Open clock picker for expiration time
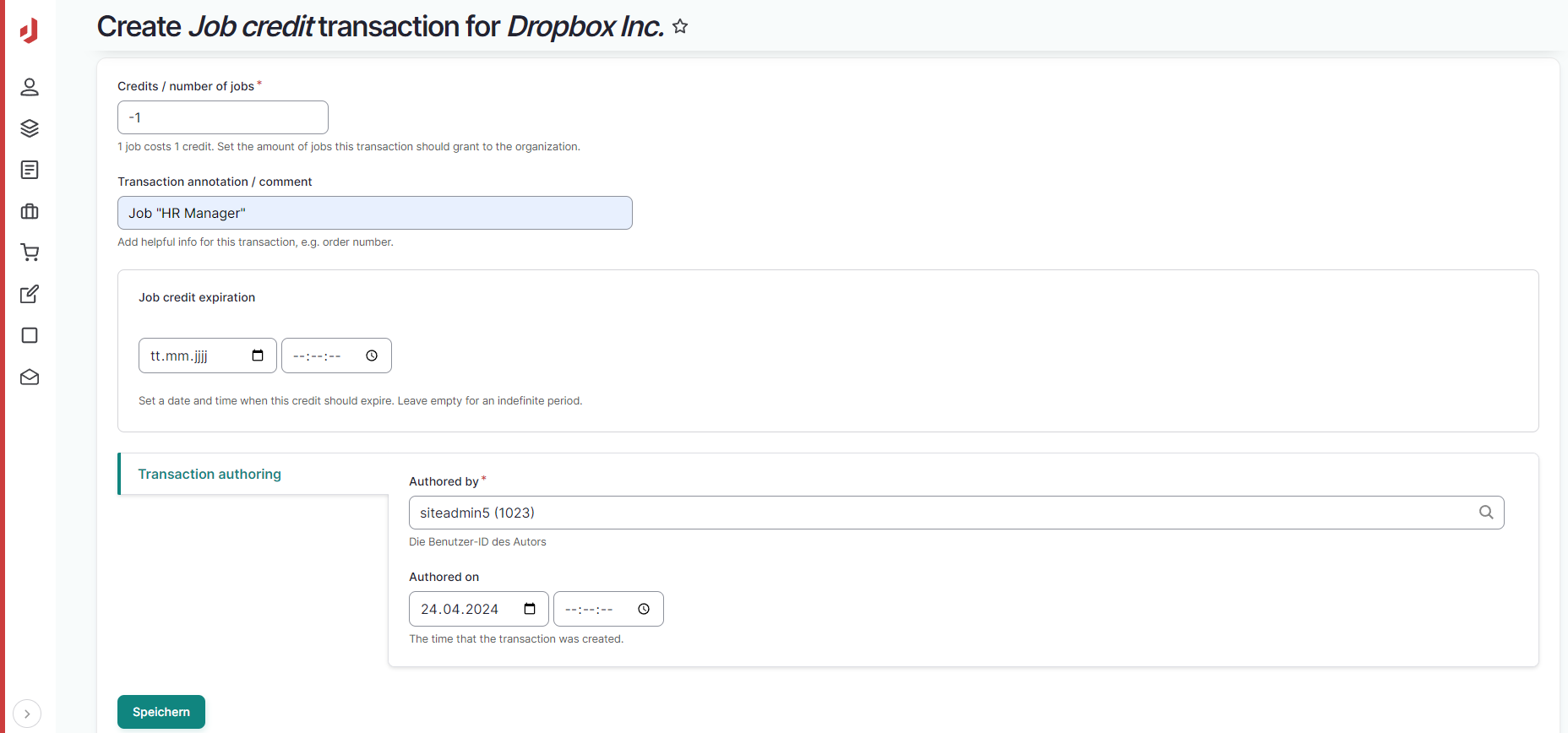Image resolution: width=1568 pixels, height=733 pixels. click(372, 356)
